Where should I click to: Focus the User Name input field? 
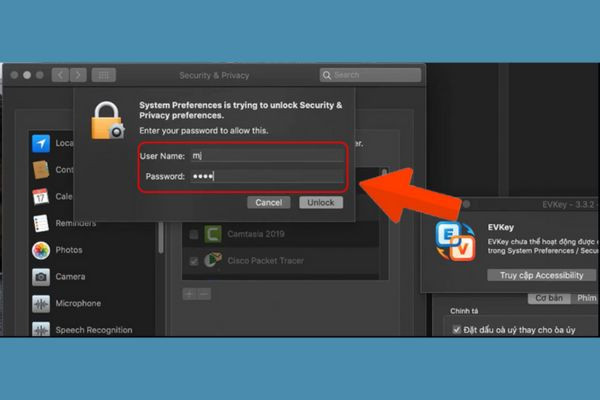267,155
